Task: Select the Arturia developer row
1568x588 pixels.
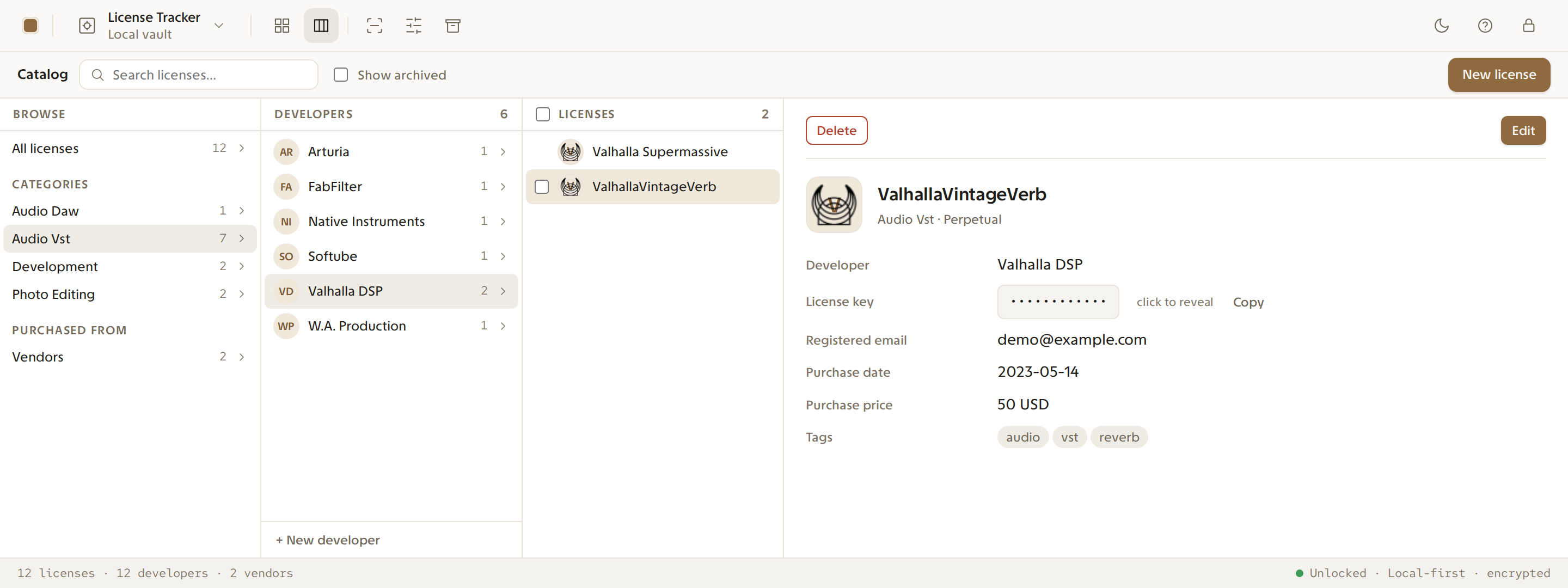Action: tap(391, 151)
